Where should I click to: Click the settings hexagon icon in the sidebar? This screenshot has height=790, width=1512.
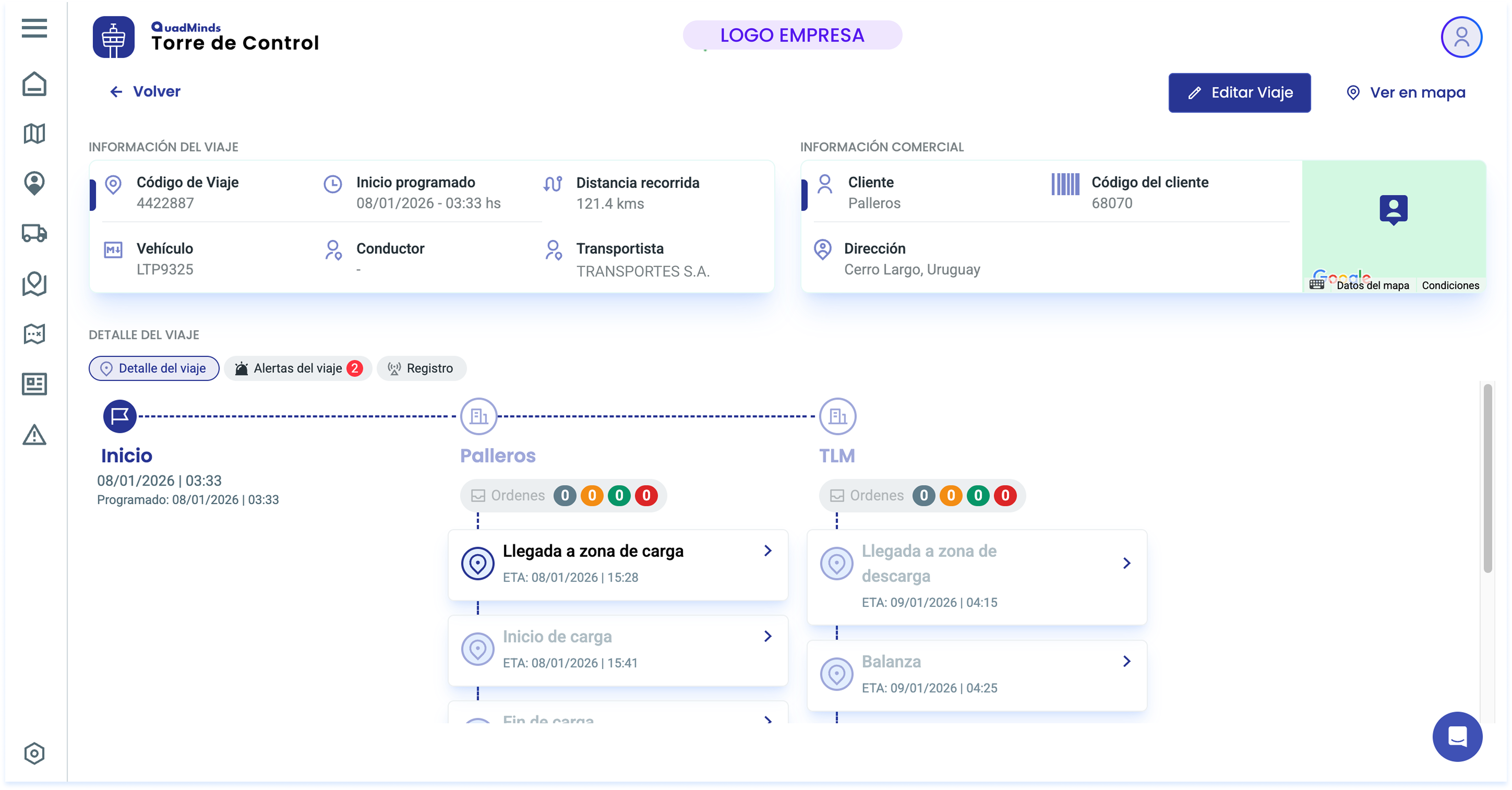34,753
